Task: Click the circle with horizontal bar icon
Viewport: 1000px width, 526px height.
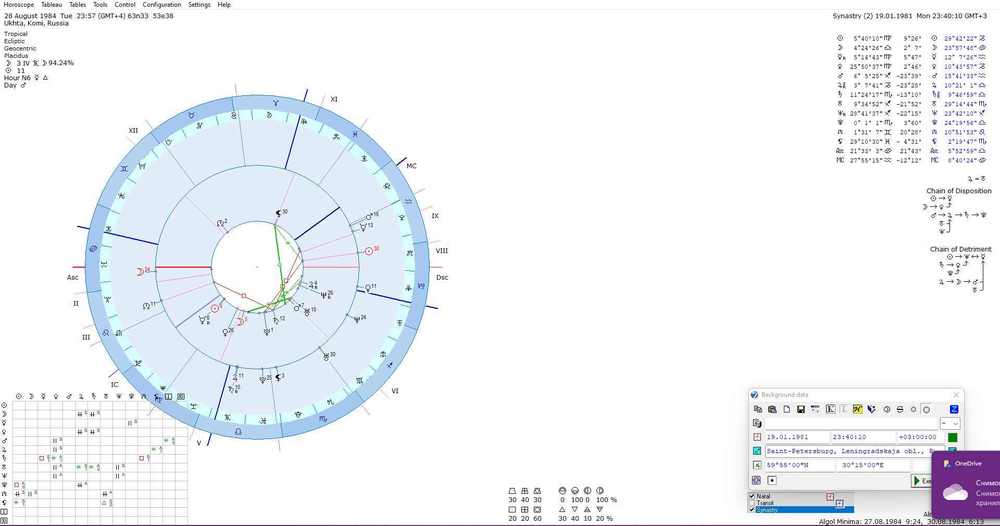Action: [900, 409]
